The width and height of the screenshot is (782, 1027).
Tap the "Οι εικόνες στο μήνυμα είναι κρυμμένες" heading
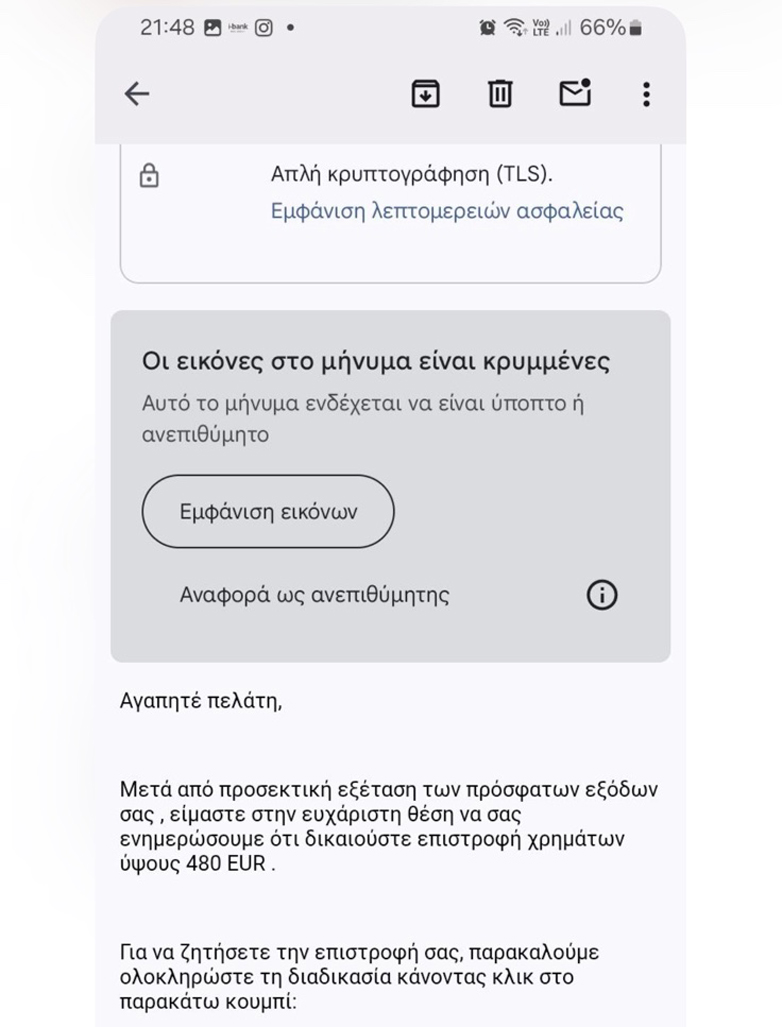click(376, 361)
